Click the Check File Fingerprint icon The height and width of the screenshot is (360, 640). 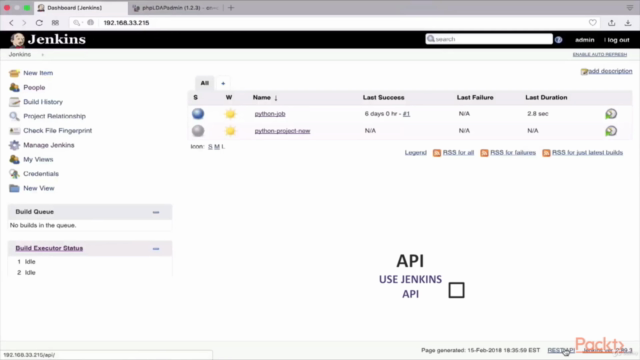click(x=14, y=131)
